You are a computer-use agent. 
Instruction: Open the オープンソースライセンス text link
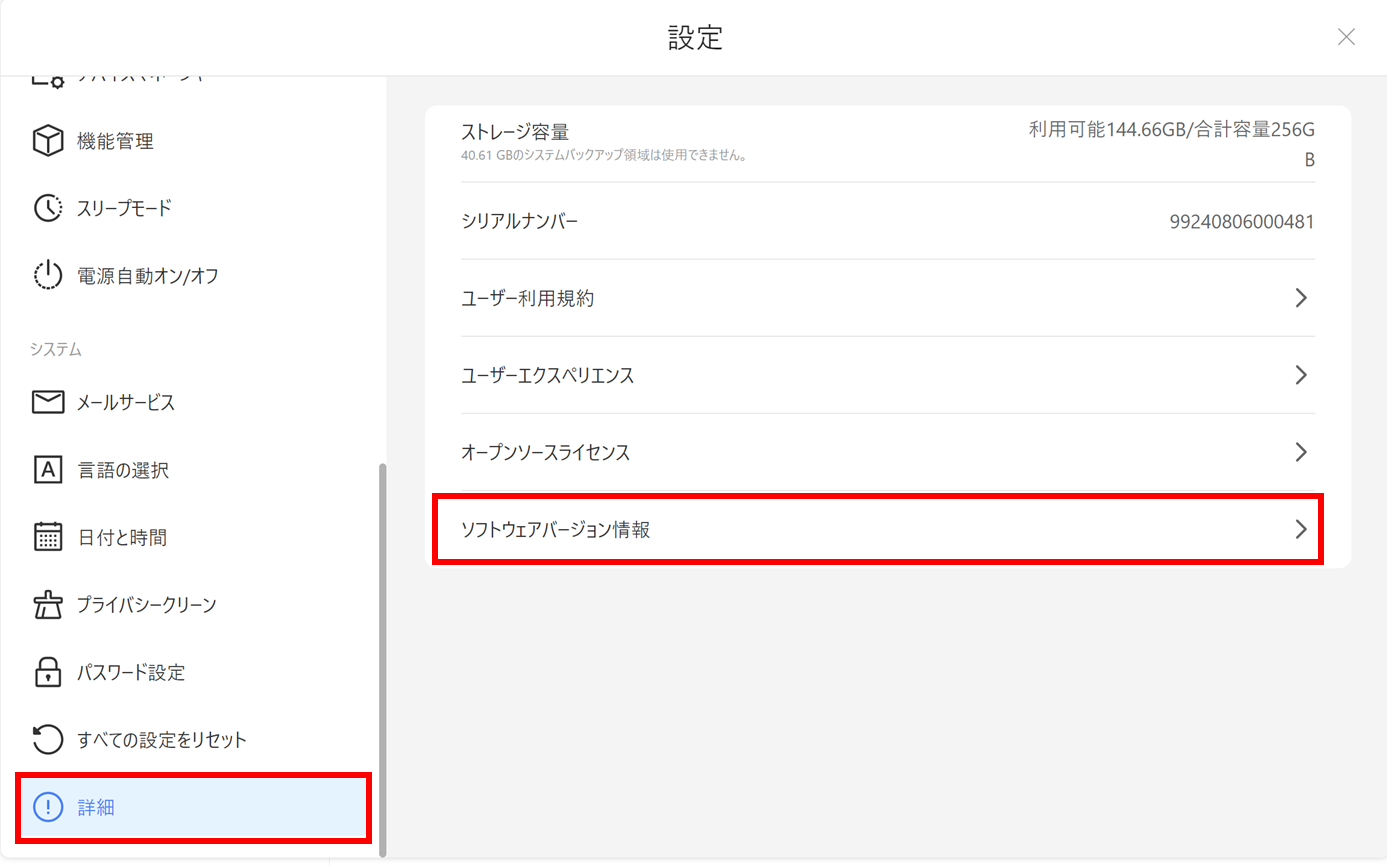[545, 452]
